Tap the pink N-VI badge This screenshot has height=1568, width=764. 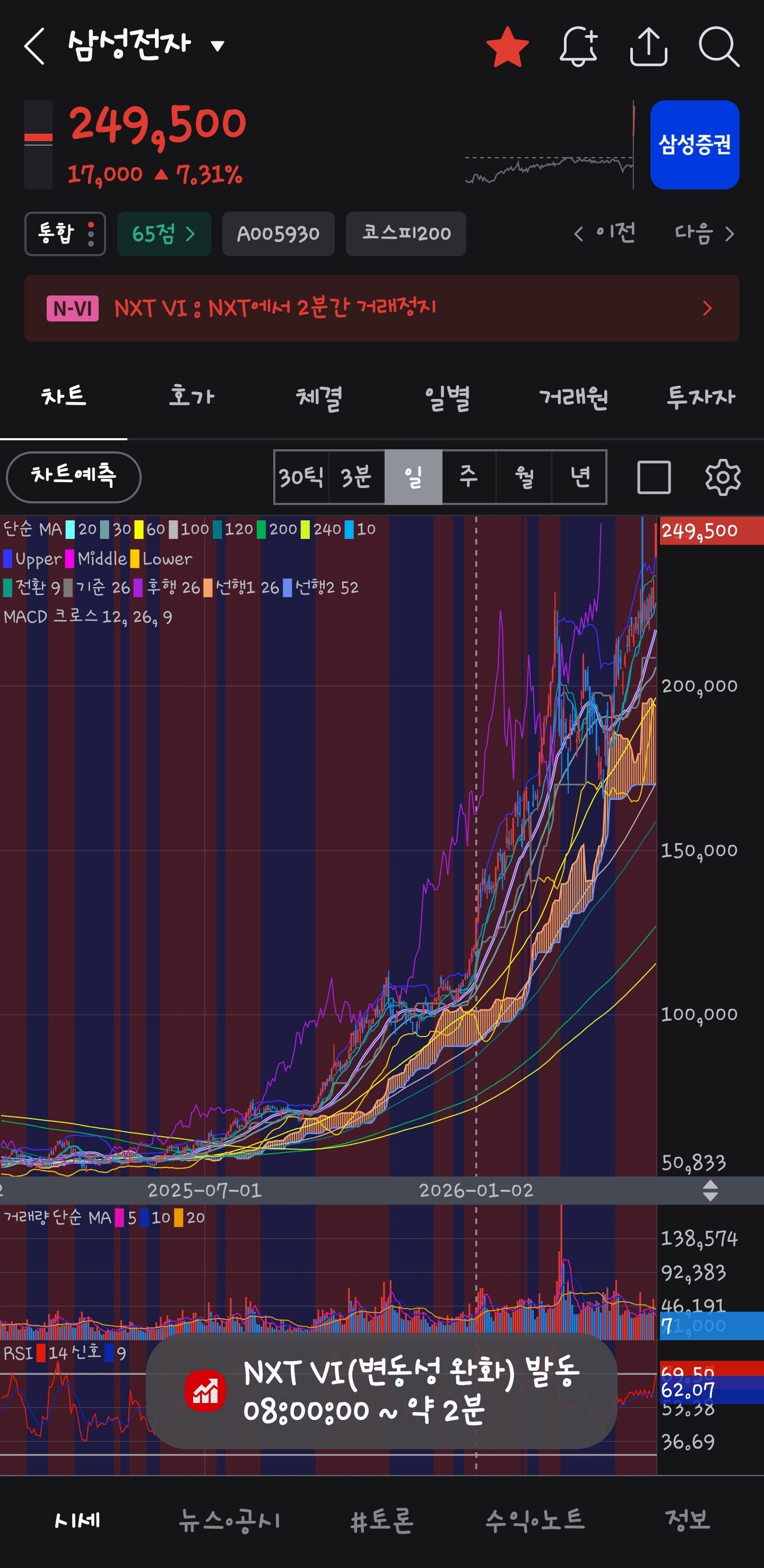73,309
